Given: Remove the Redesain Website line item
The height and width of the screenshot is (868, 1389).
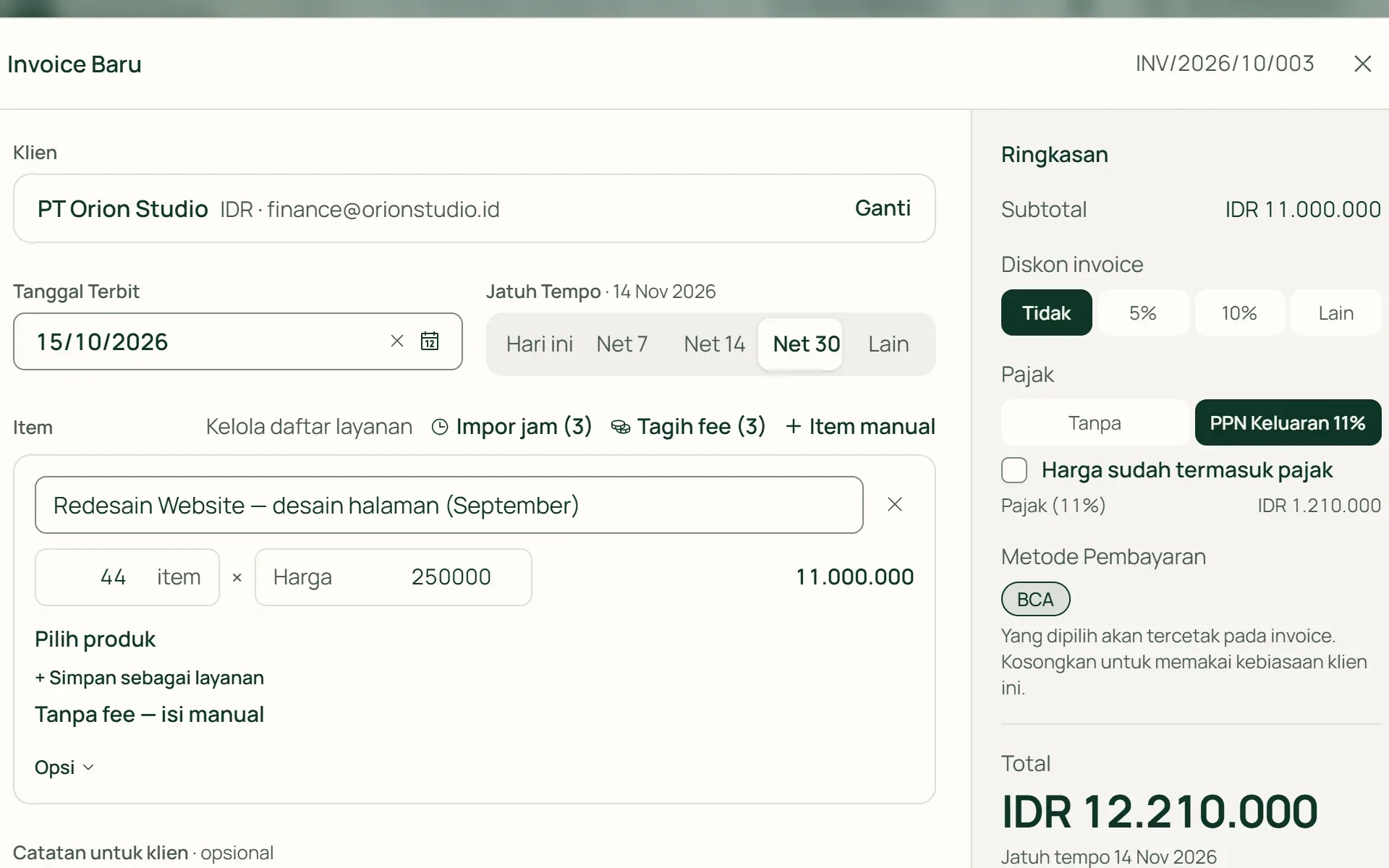Looking at the screenshot, I should (895, 504).
